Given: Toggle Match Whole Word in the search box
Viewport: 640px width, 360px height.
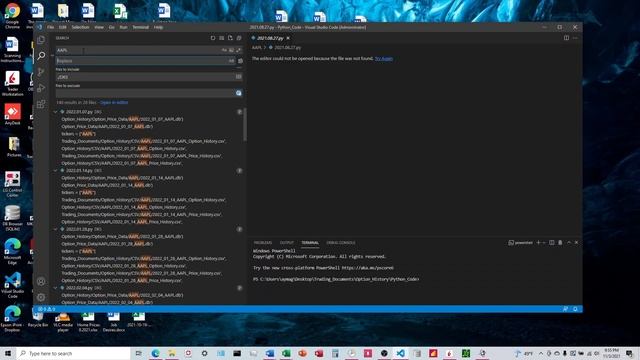Looking at the screenshot, I should pos(231,50).
